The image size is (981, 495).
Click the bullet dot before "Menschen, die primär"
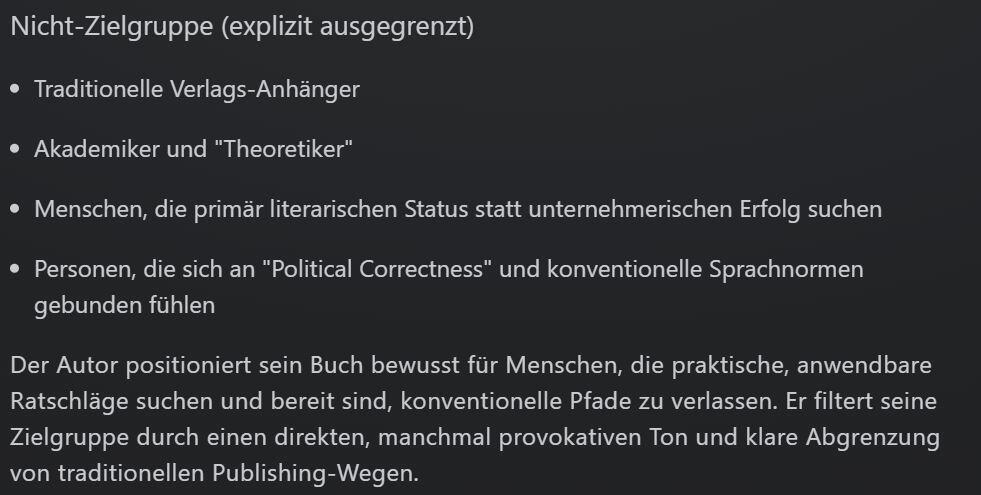(15, 209)
